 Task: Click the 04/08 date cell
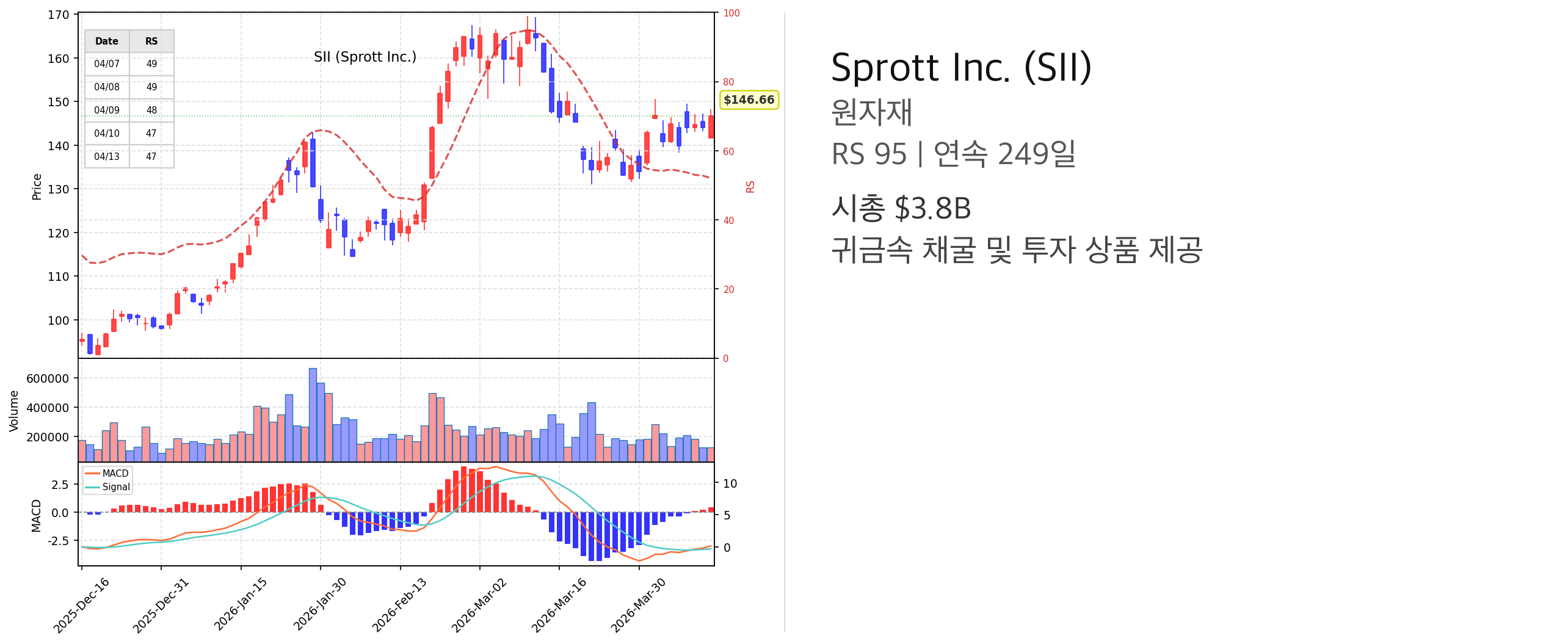pyautogui.click(x=107, y=87)
